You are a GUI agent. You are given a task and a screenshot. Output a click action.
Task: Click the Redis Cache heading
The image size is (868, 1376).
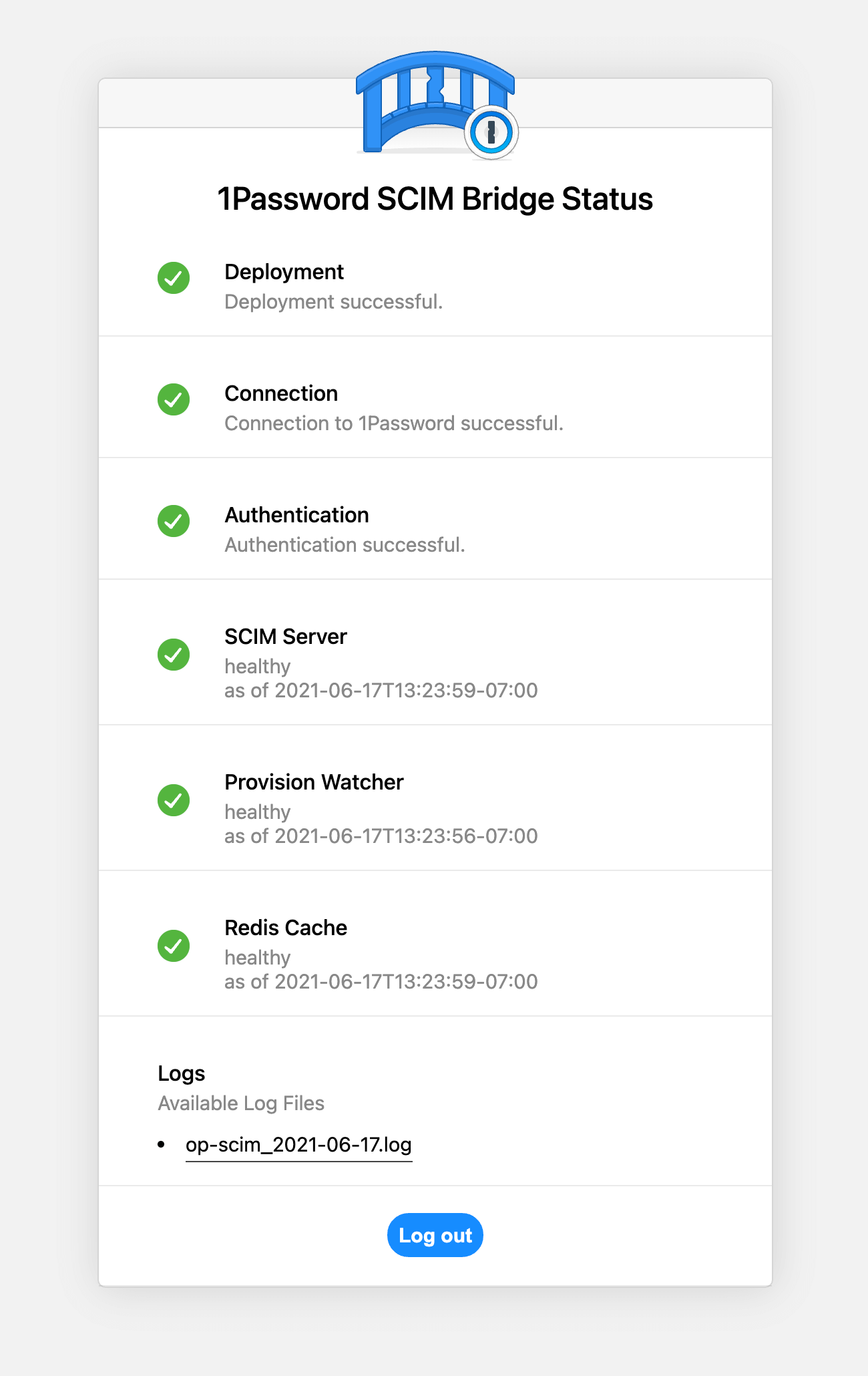point(286,927)
